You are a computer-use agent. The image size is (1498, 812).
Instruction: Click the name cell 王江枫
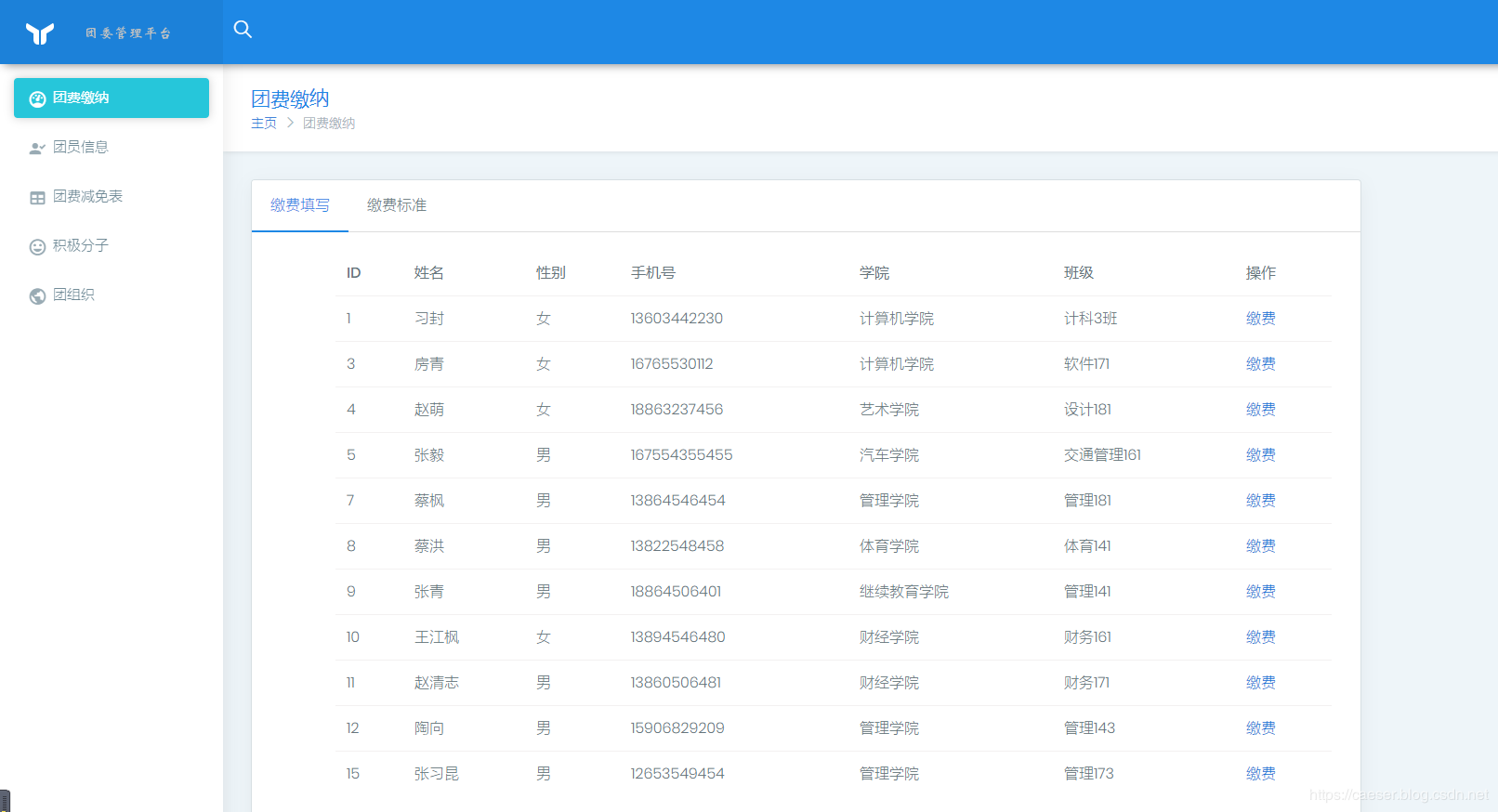point(437,637)
